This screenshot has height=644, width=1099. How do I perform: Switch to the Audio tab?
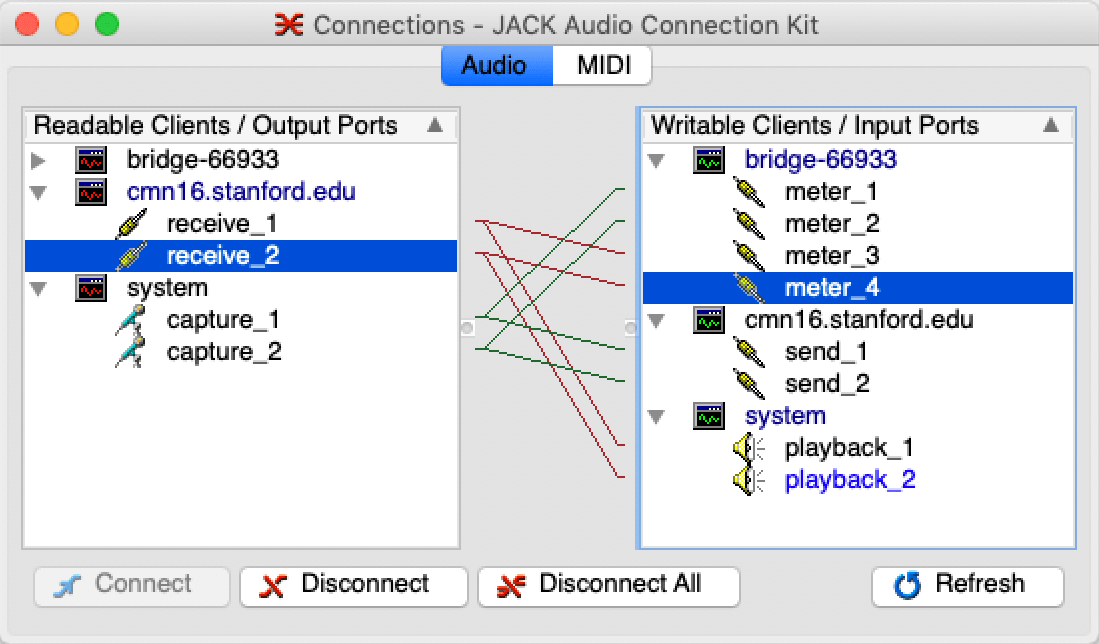tap(497, 65)
